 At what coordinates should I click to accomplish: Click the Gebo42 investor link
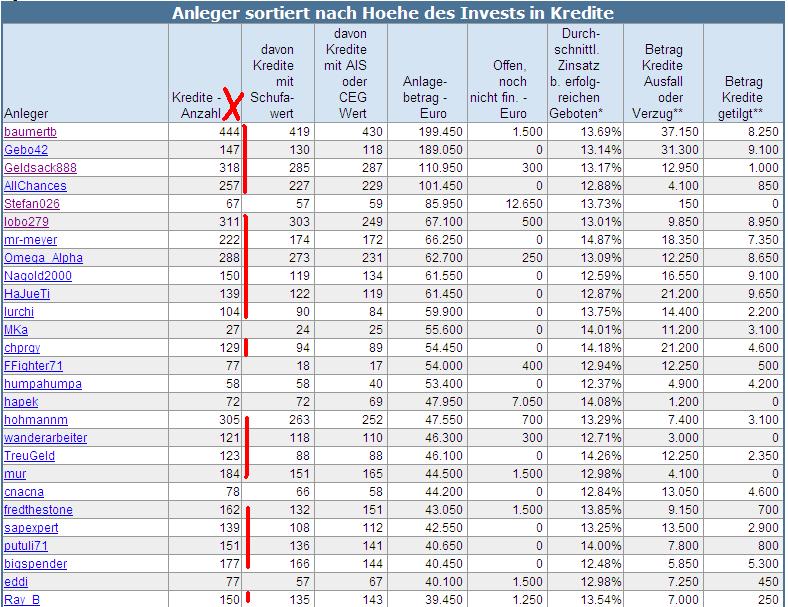pos(27,150)
